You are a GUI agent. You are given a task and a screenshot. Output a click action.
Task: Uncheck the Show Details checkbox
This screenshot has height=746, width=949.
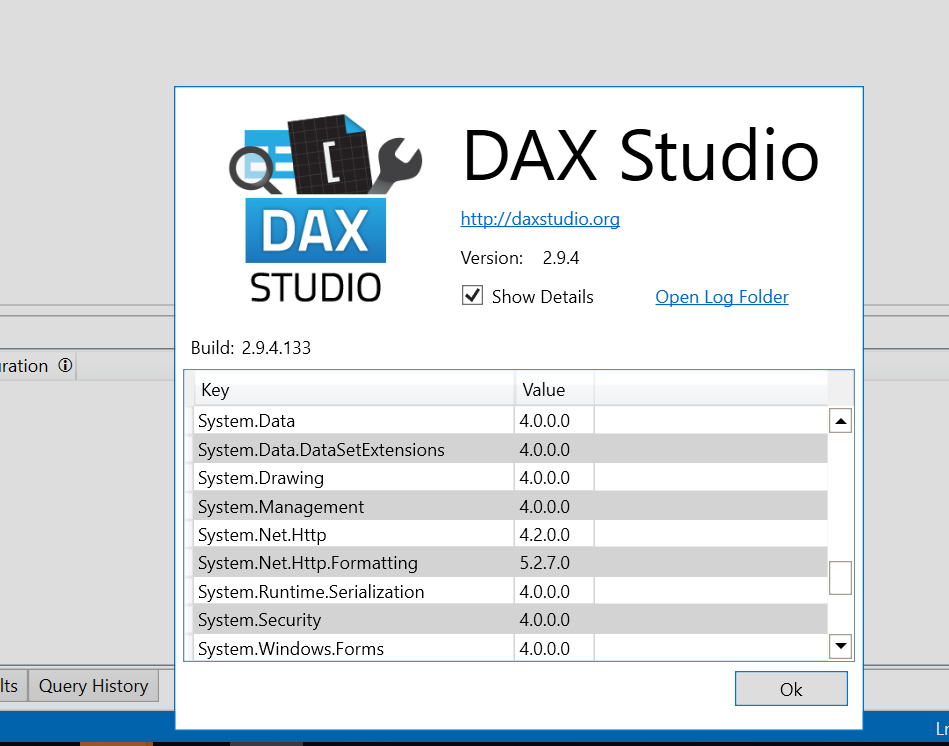click(471, 295)
